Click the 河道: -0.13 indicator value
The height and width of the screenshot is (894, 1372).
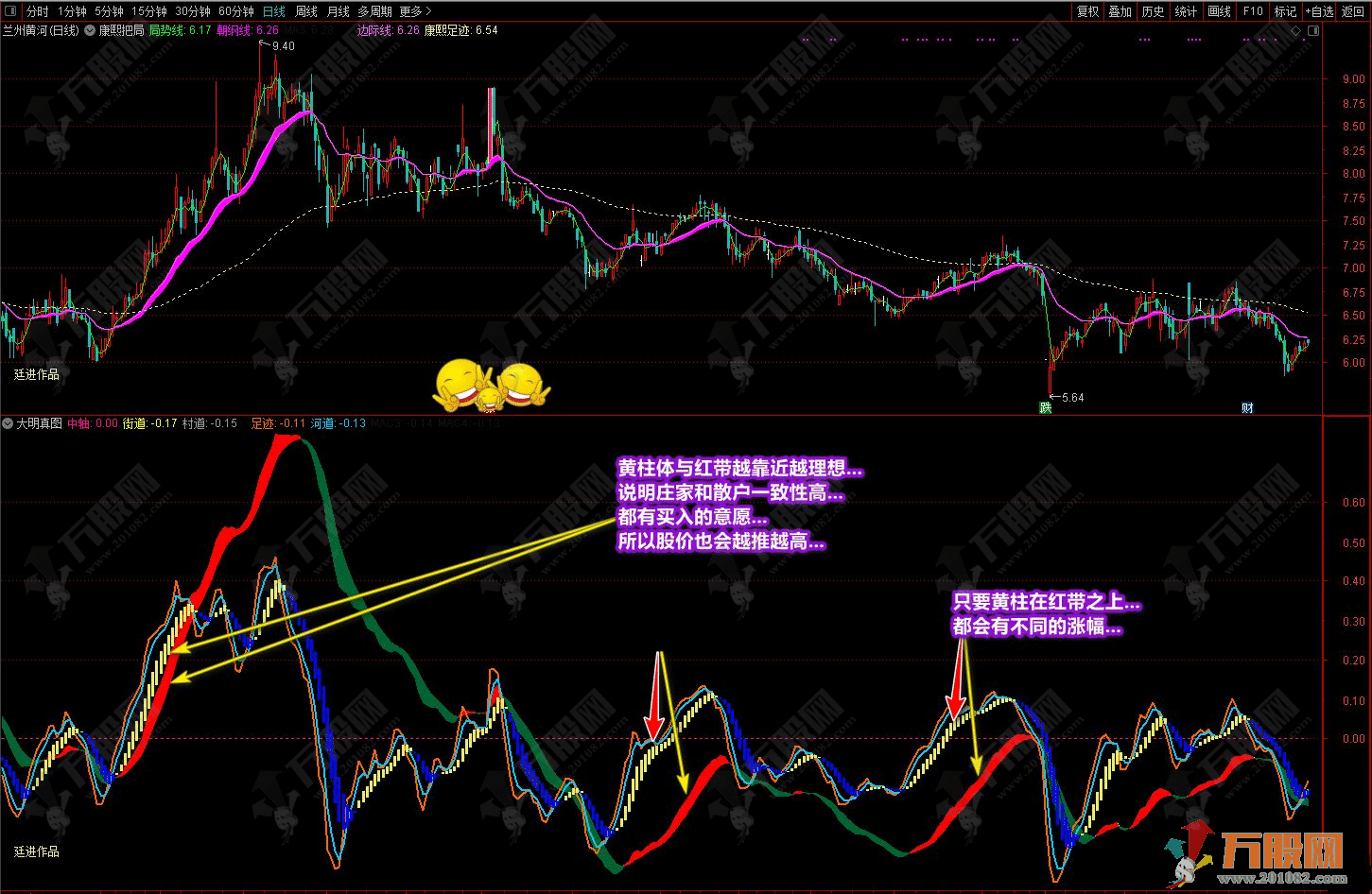339,423
